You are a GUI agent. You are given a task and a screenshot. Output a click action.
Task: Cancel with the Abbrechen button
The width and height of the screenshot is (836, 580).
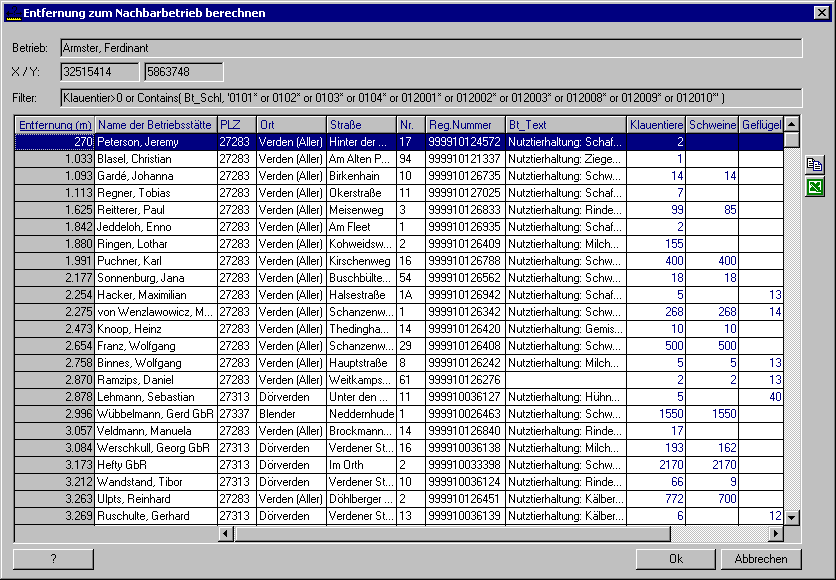coord(761,559)
